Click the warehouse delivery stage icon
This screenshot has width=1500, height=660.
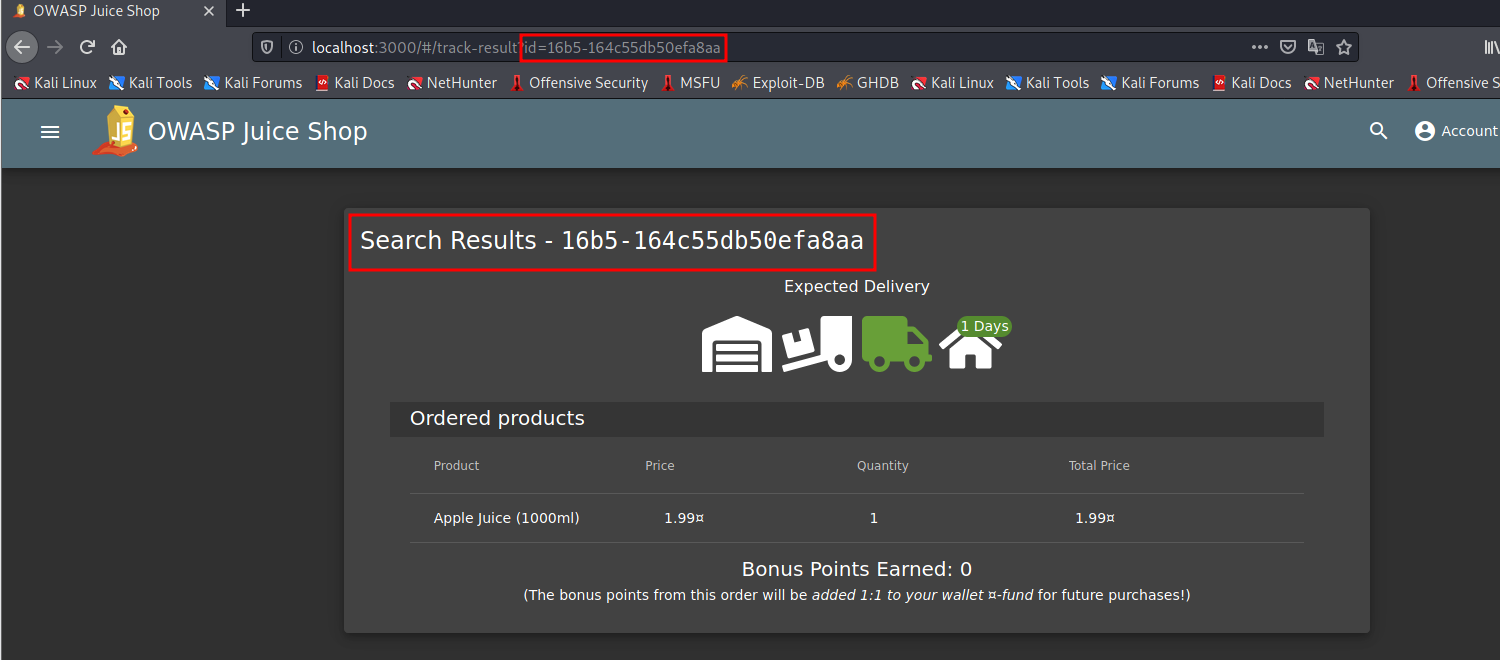click(737, 345)
